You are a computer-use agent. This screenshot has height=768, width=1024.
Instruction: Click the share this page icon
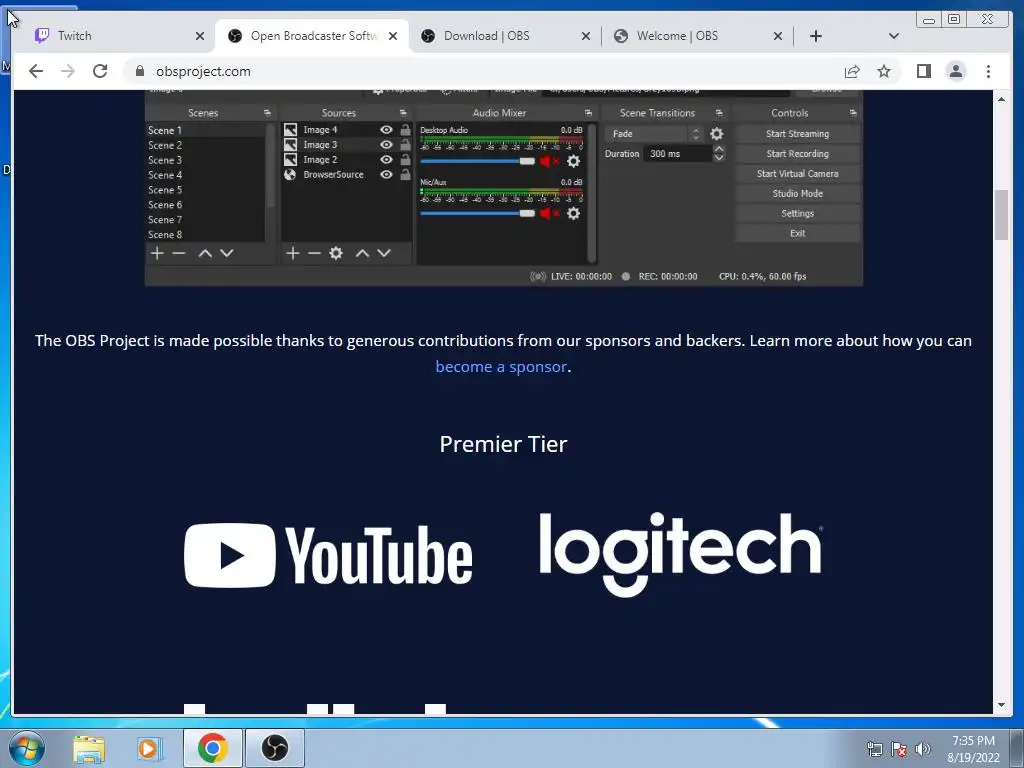852,71
